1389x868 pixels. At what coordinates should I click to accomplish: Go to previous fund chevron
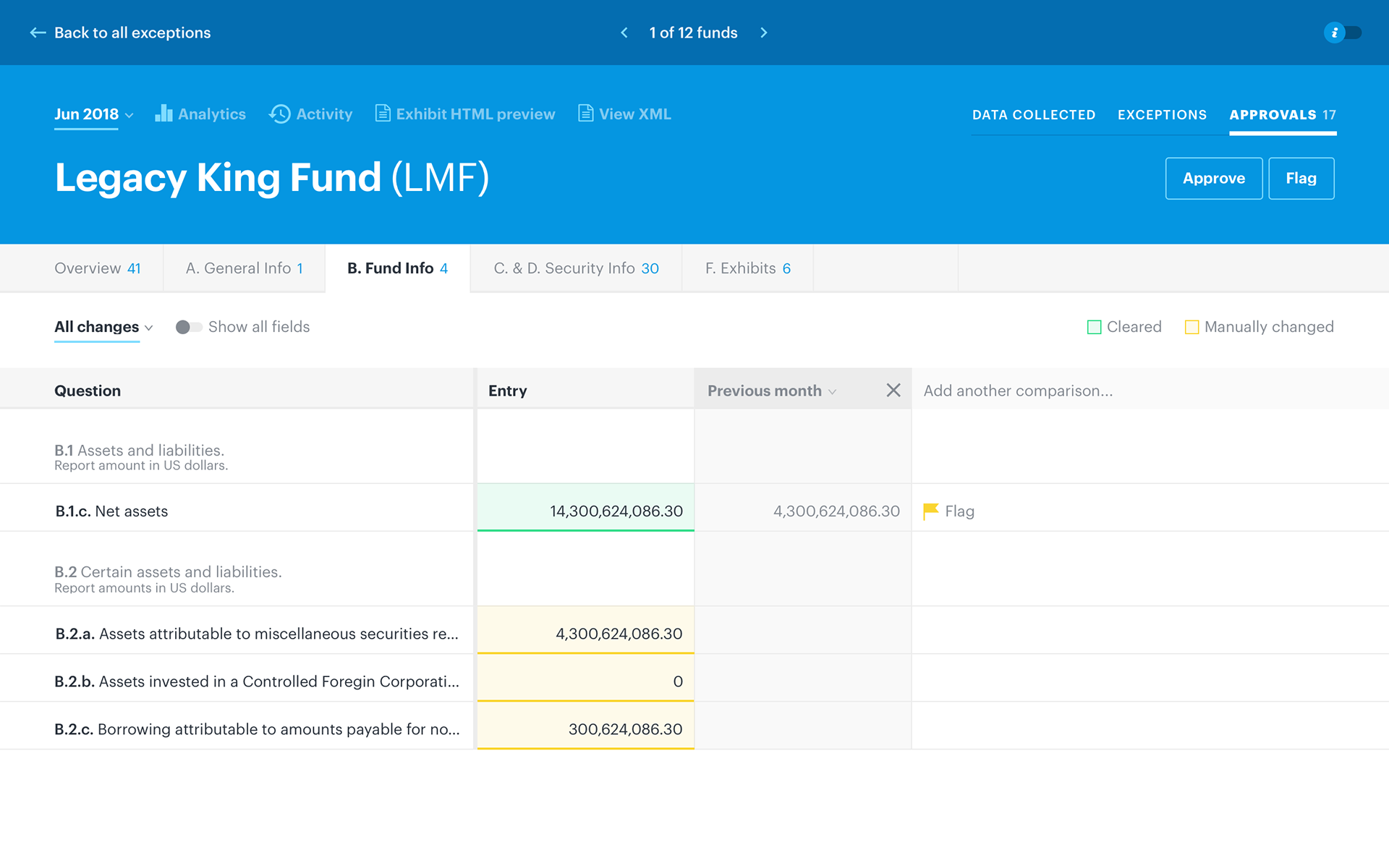(x=624, y=33)
